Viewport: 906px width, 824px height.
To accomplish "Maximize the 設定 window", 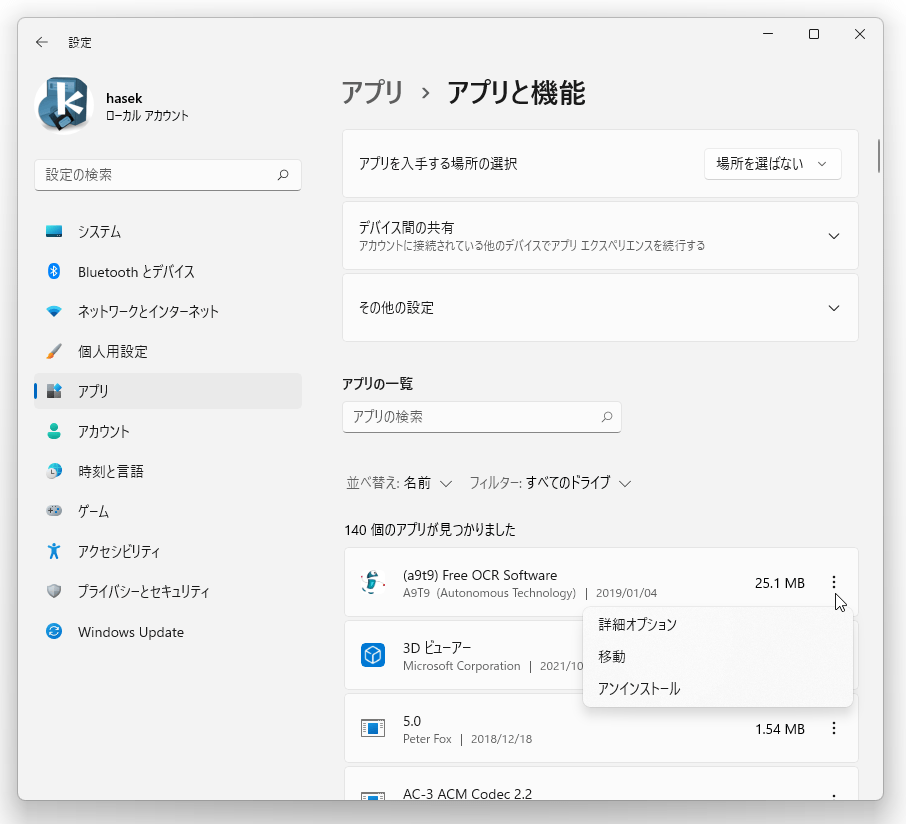I will click(x=814, y=34).
